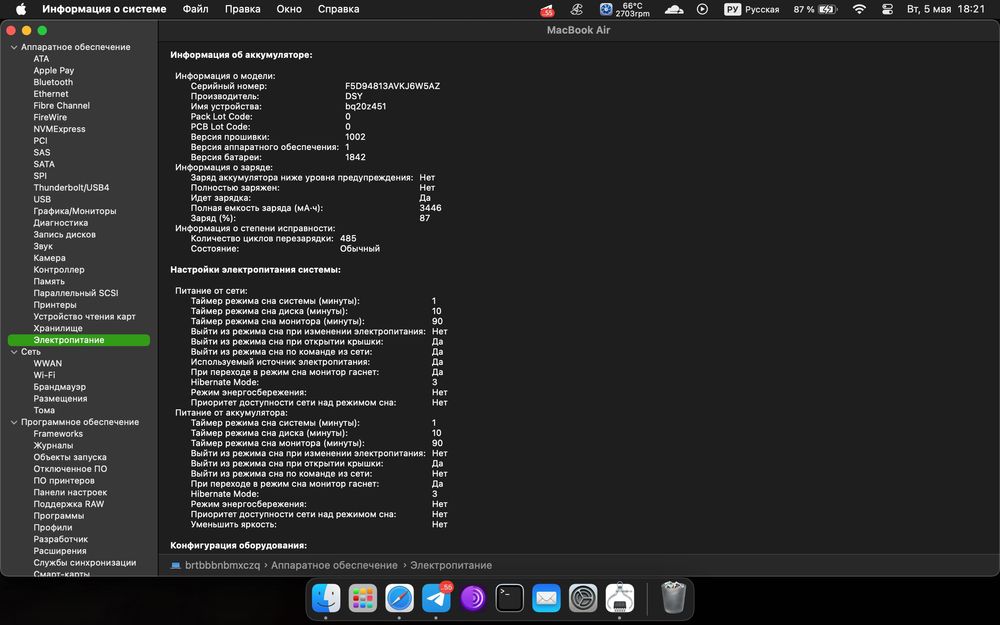Click Электропитание in the path bar

(x=451, y=565)
